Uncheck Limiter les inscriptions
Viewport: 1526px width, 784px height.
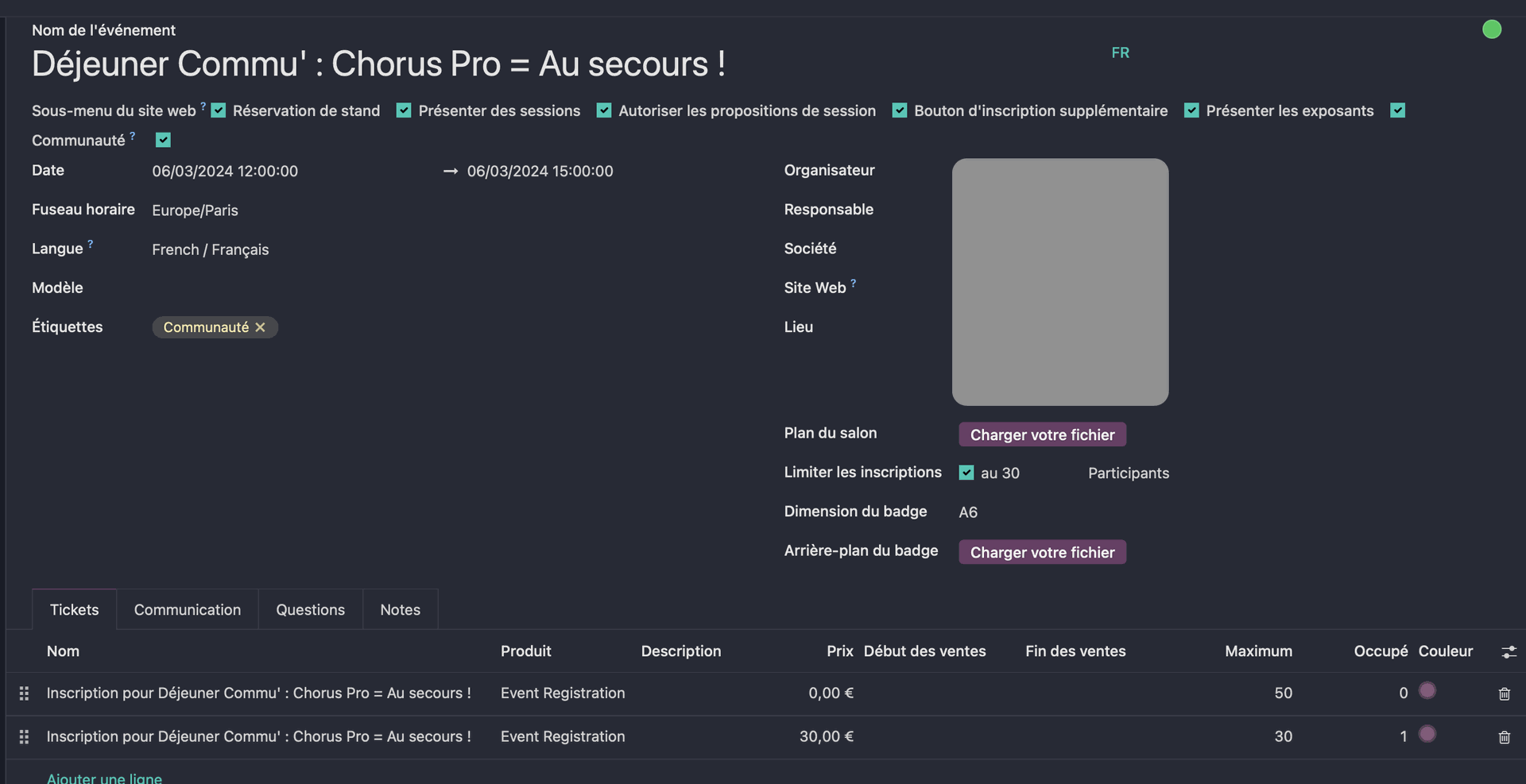click(966, 473)
